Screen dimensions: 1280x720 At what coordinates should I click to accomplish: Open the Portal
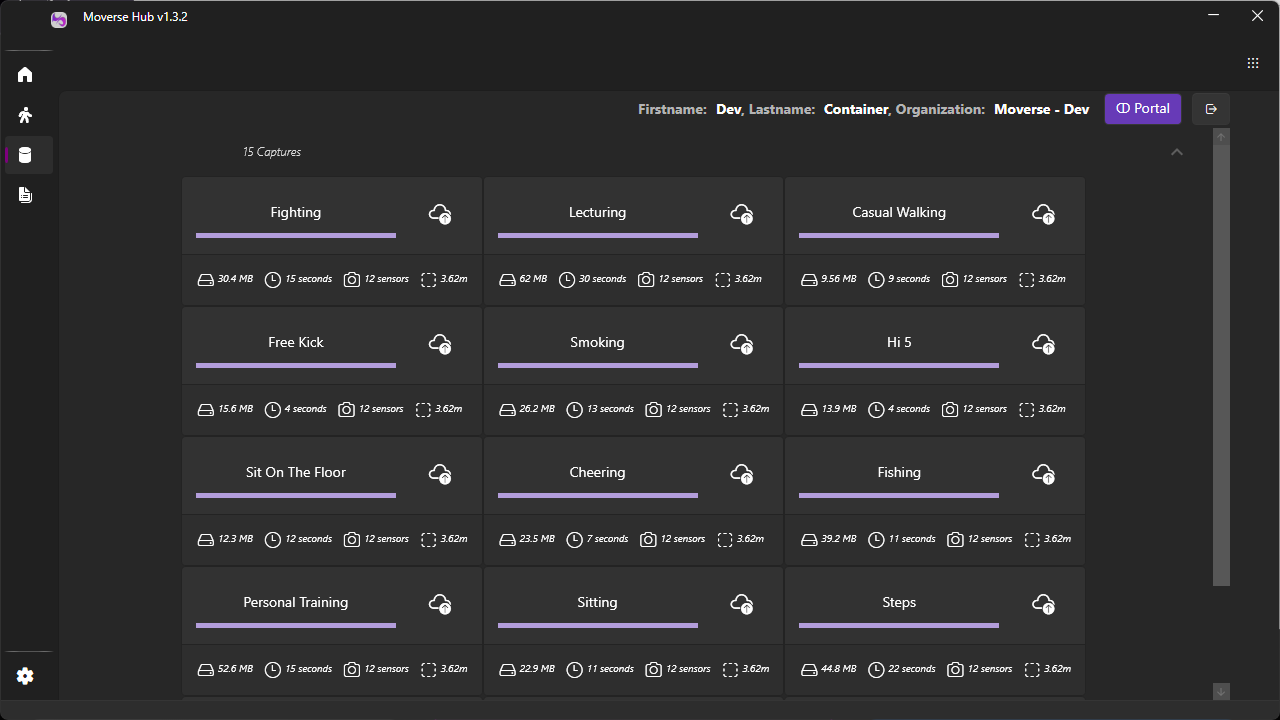[1143, 109]
